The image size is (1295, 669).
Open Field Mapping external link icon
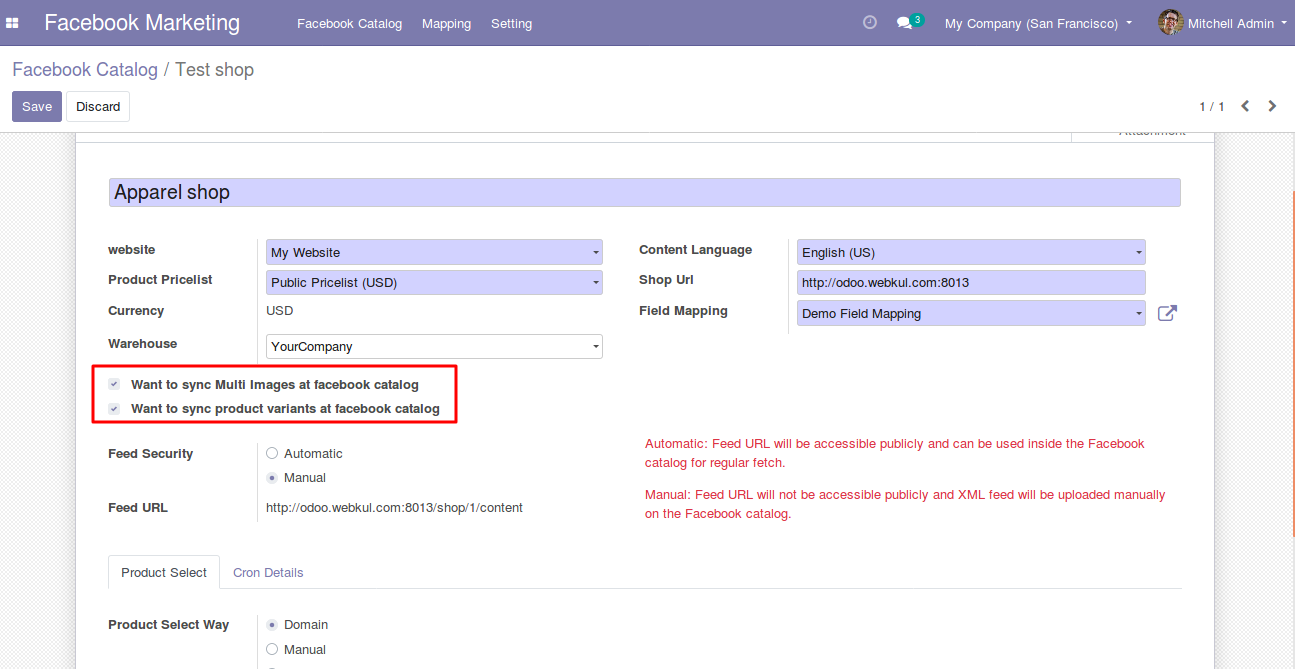(1167, 313)
